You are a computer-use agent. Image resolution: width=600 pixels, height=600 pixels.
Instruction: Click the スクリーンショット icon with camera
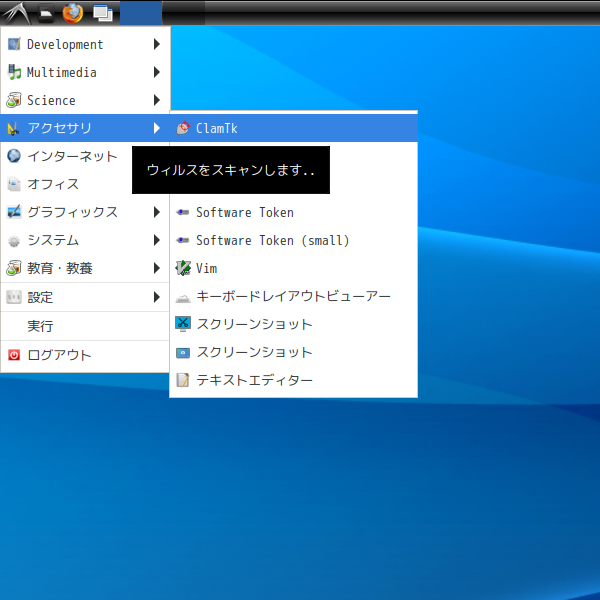click(183, 352)
